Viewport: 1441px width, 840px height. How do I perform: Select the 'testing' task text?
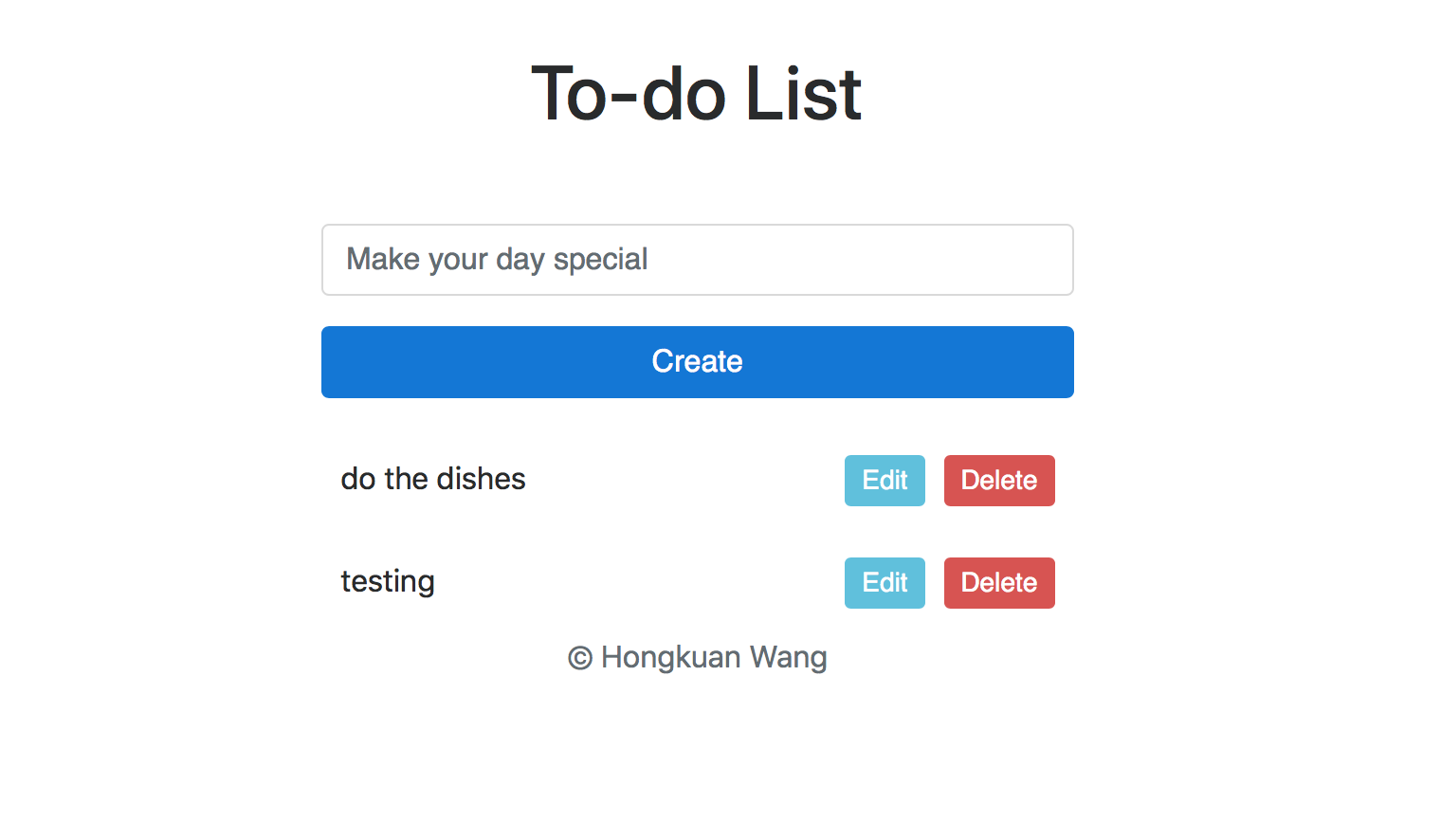(388, 581)
